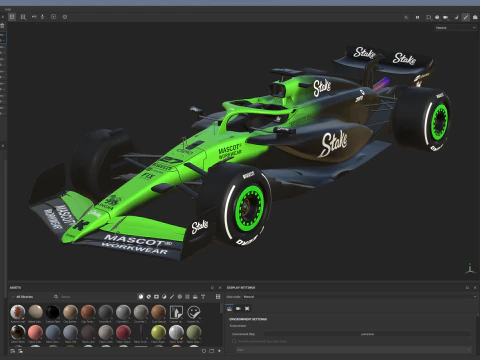Image resolution: width=480 pixels, height=360 pixels.
Task: Click the circle icon at the Assets panel's bottom right
Action: tap(204, 351)
